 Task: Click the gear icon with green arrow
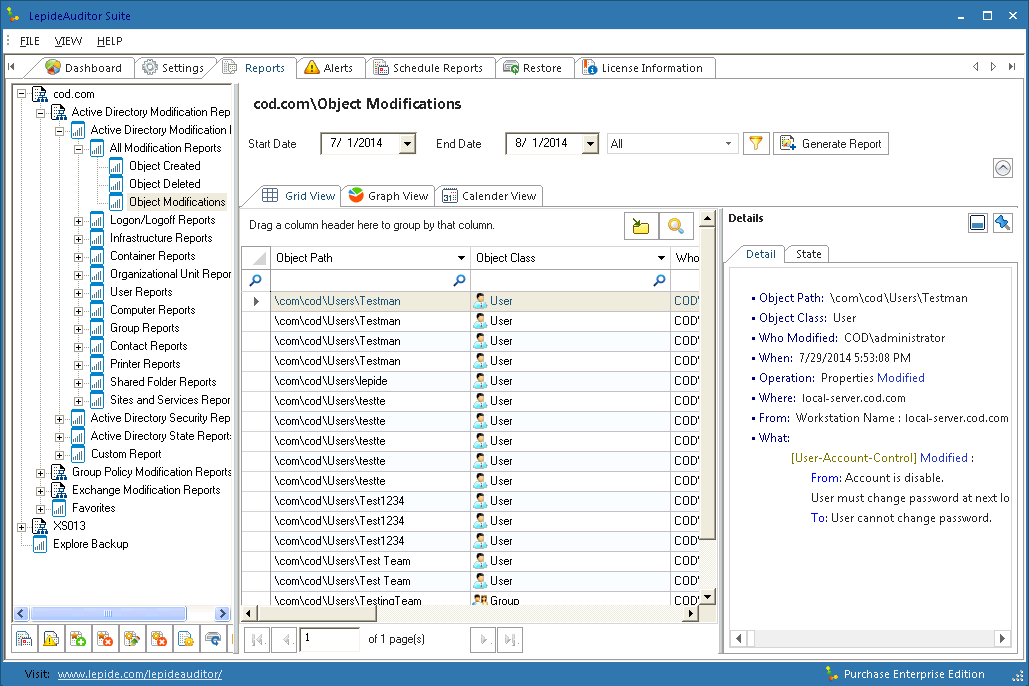(x=132, y=639)
